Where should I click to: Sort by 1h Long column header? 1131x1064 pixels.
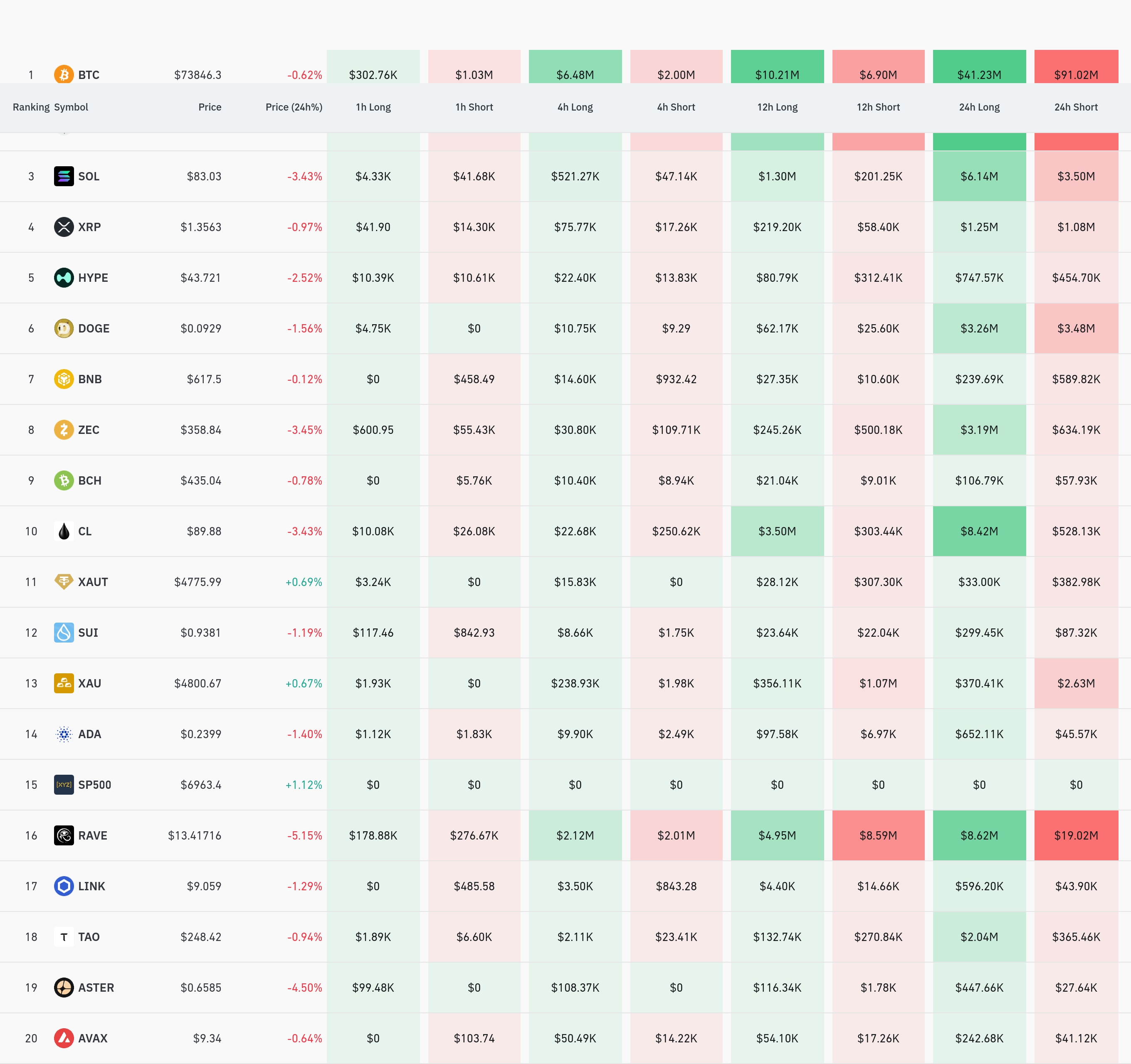(x=373, y=107)
